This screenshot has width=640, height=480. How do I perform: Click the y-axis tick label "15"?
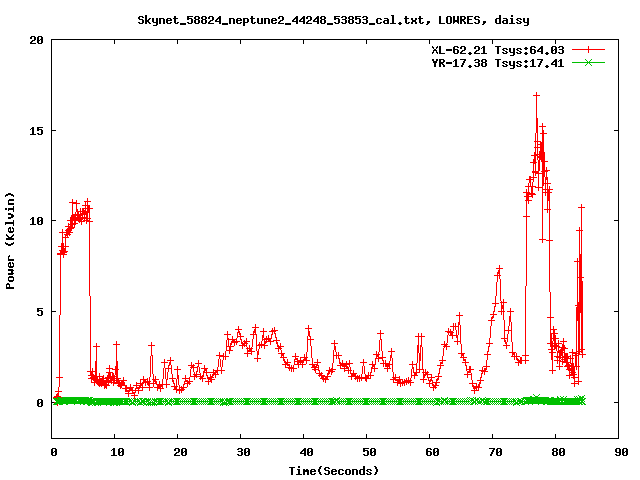pos(36,131)
